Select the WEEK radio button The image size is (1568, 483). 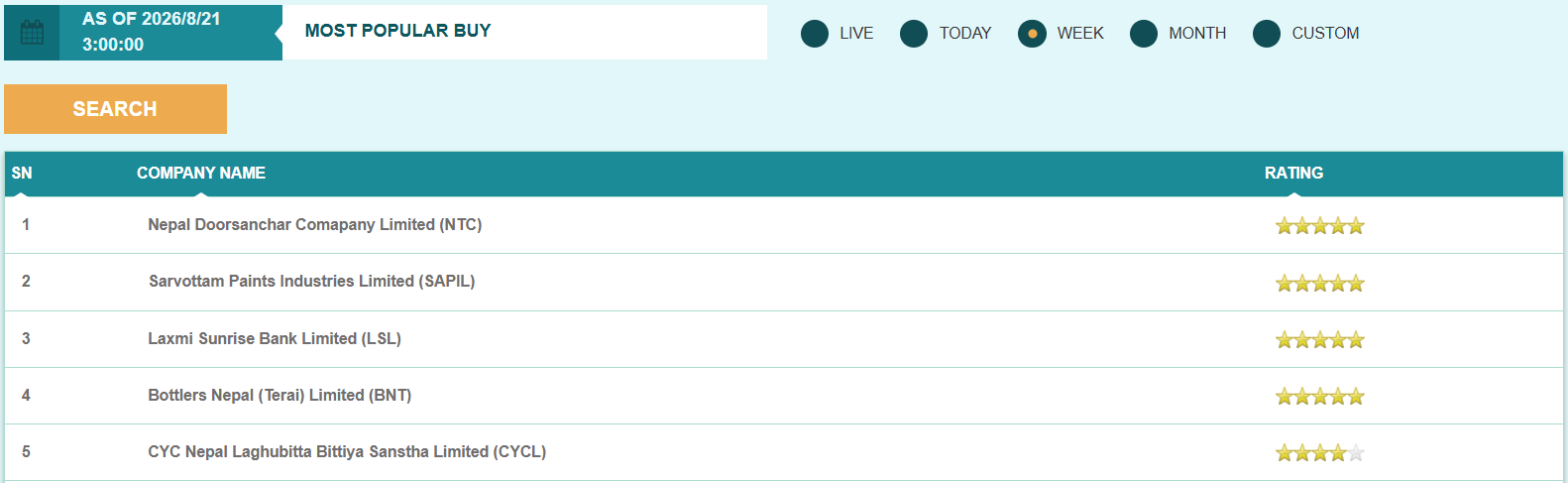coord(1032,34)
